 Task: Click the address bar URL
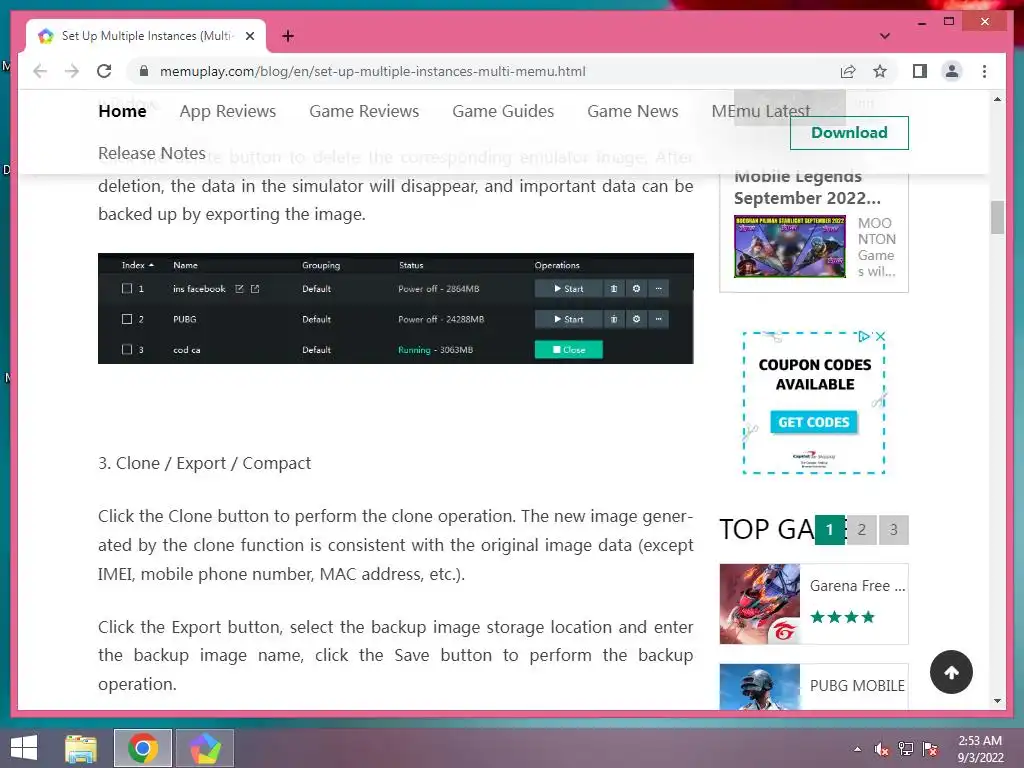(x=372, y=71)
